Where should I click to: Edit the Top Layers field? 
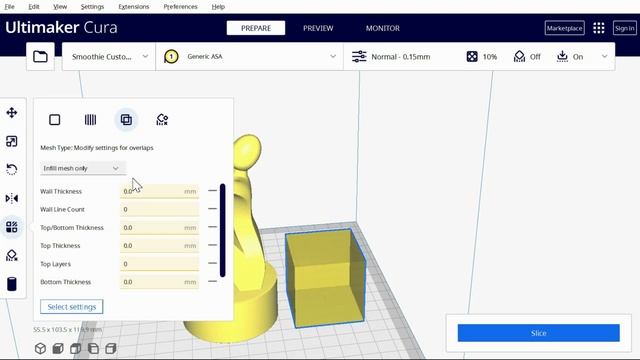159,264
